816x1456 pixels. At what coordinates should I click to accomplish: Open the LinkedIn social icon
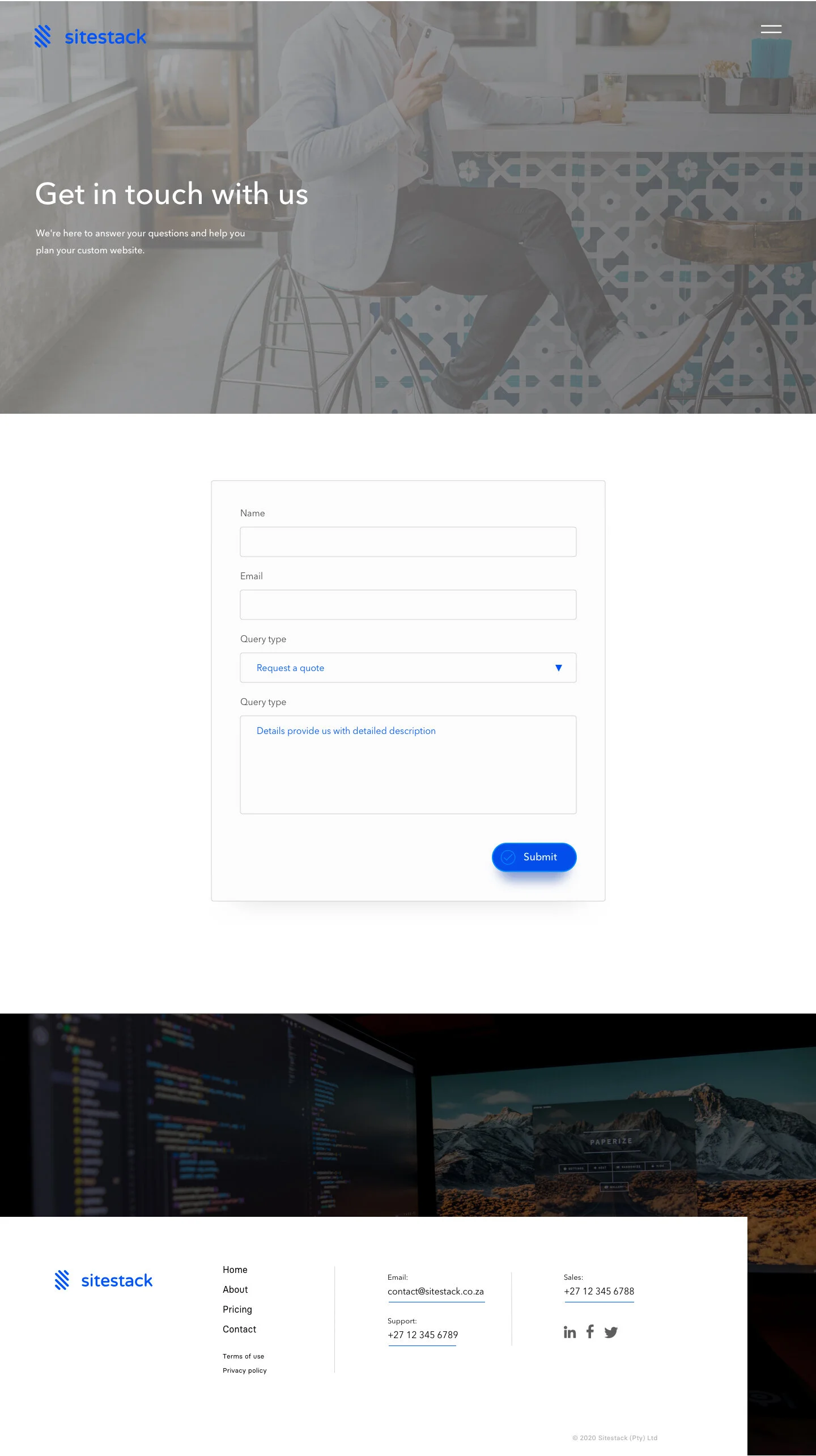click(569, 1332)
